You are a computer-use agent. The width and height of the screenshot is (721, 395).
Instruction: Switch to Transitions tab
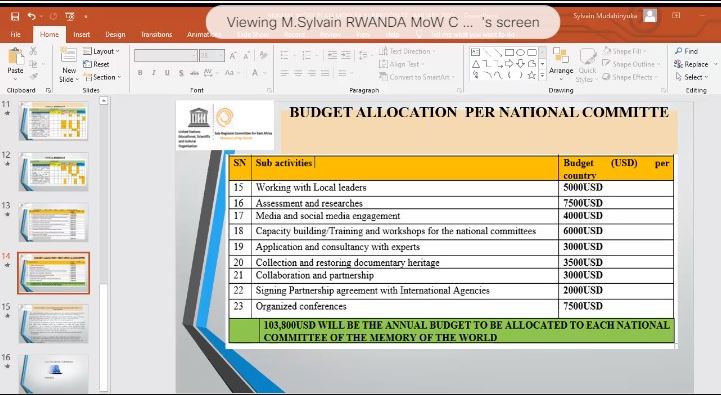click(x=157, y=34)
